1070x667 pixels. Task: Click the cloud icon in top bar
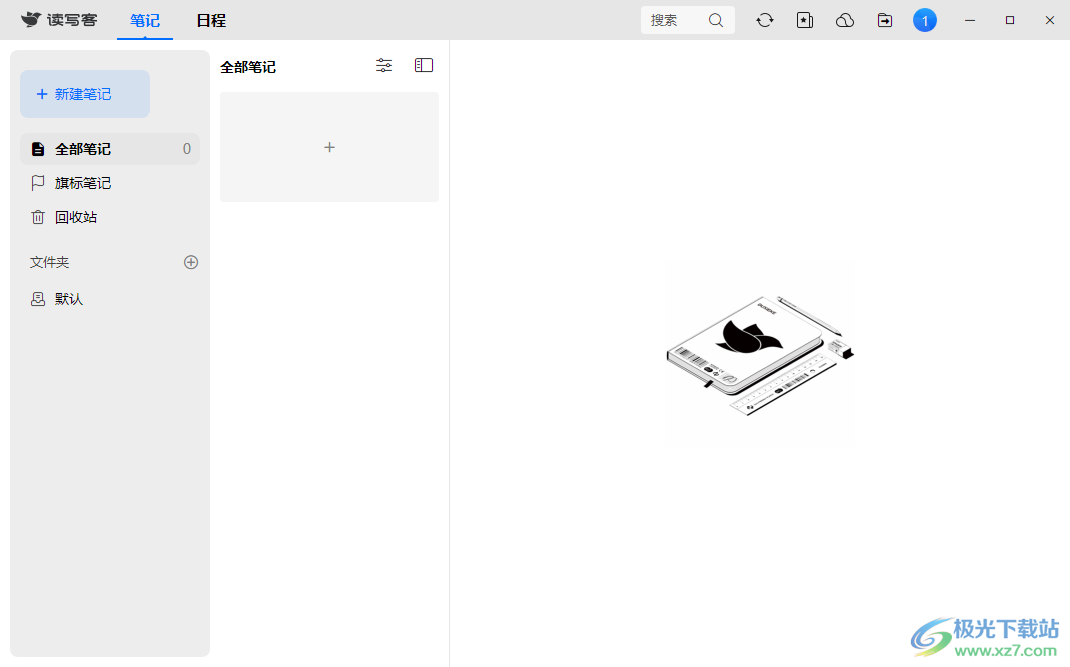(845, 20)
